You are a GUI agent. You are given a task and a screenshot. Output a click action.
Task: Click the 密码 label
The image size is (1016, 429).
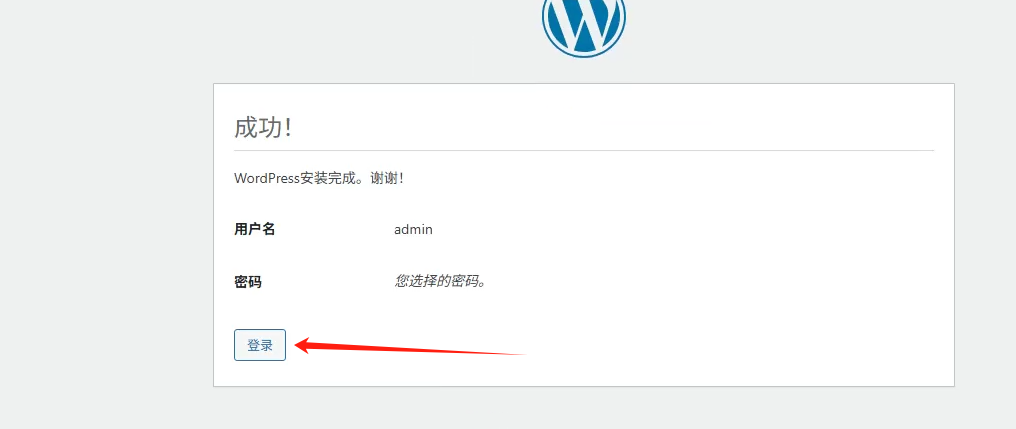pos(248,282)
